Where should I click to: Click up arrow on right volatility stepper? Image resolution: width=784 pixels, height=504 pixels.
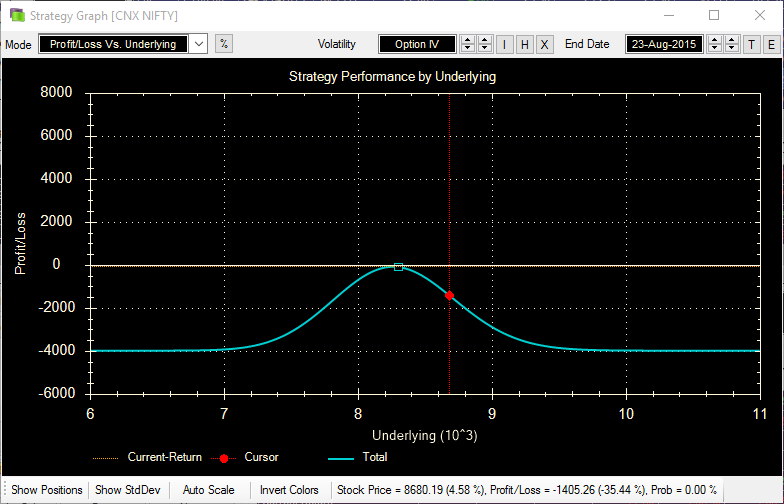(484, 40)
